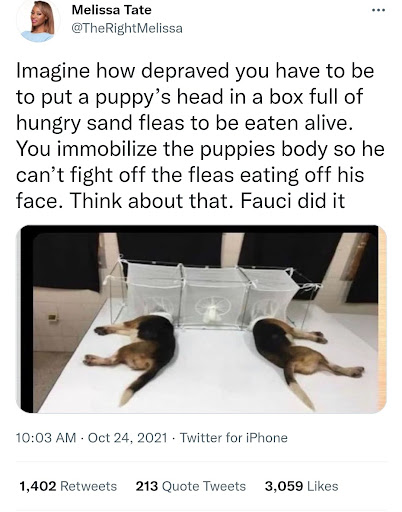Open the three-dot more options menu

(378, 10)
